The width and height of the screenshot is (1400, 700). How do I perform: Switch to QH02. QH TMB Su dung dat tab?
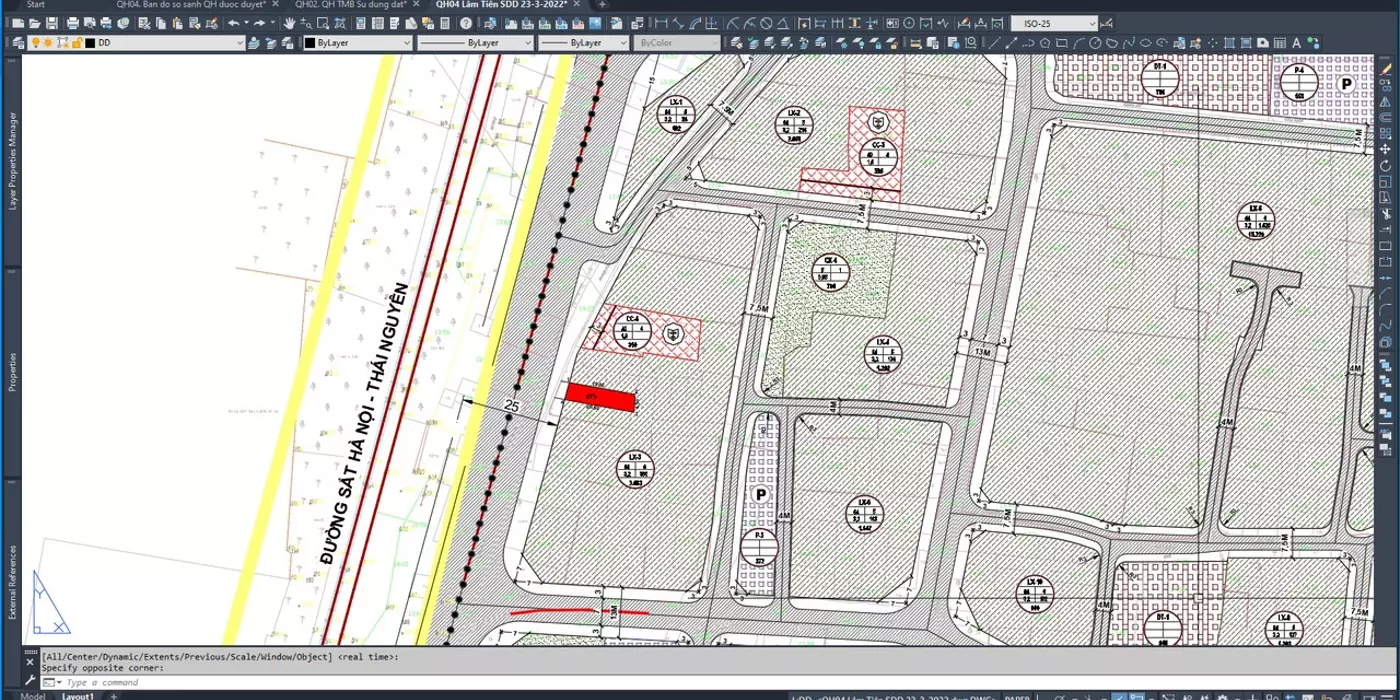(x=351, y=4)
